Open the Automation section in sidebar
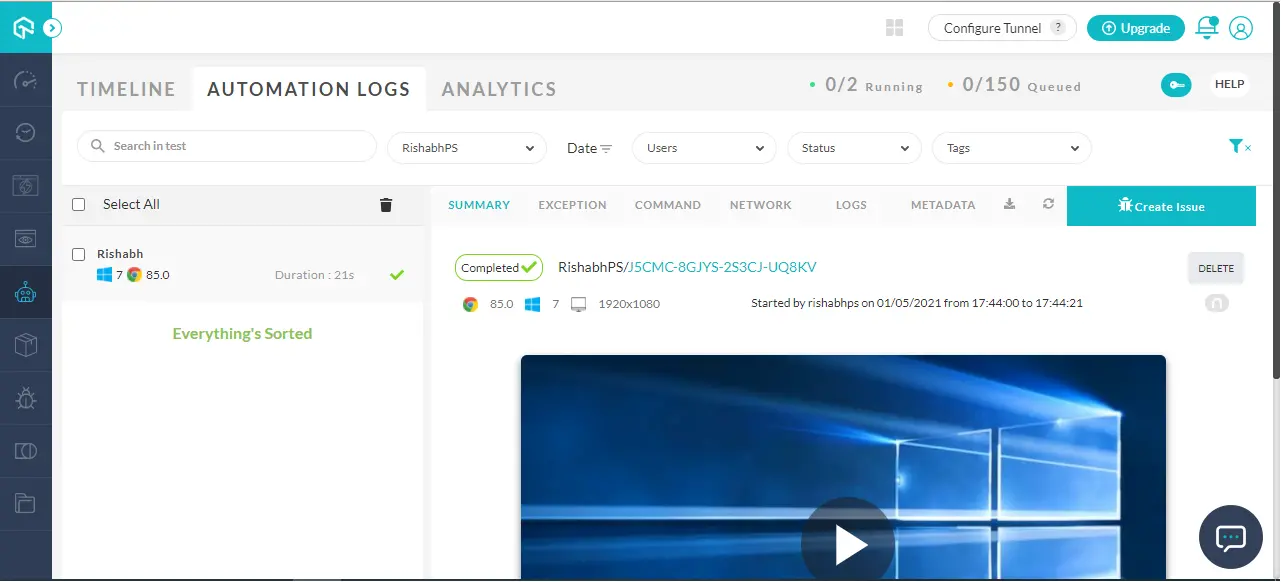 [x=25, y=292]
